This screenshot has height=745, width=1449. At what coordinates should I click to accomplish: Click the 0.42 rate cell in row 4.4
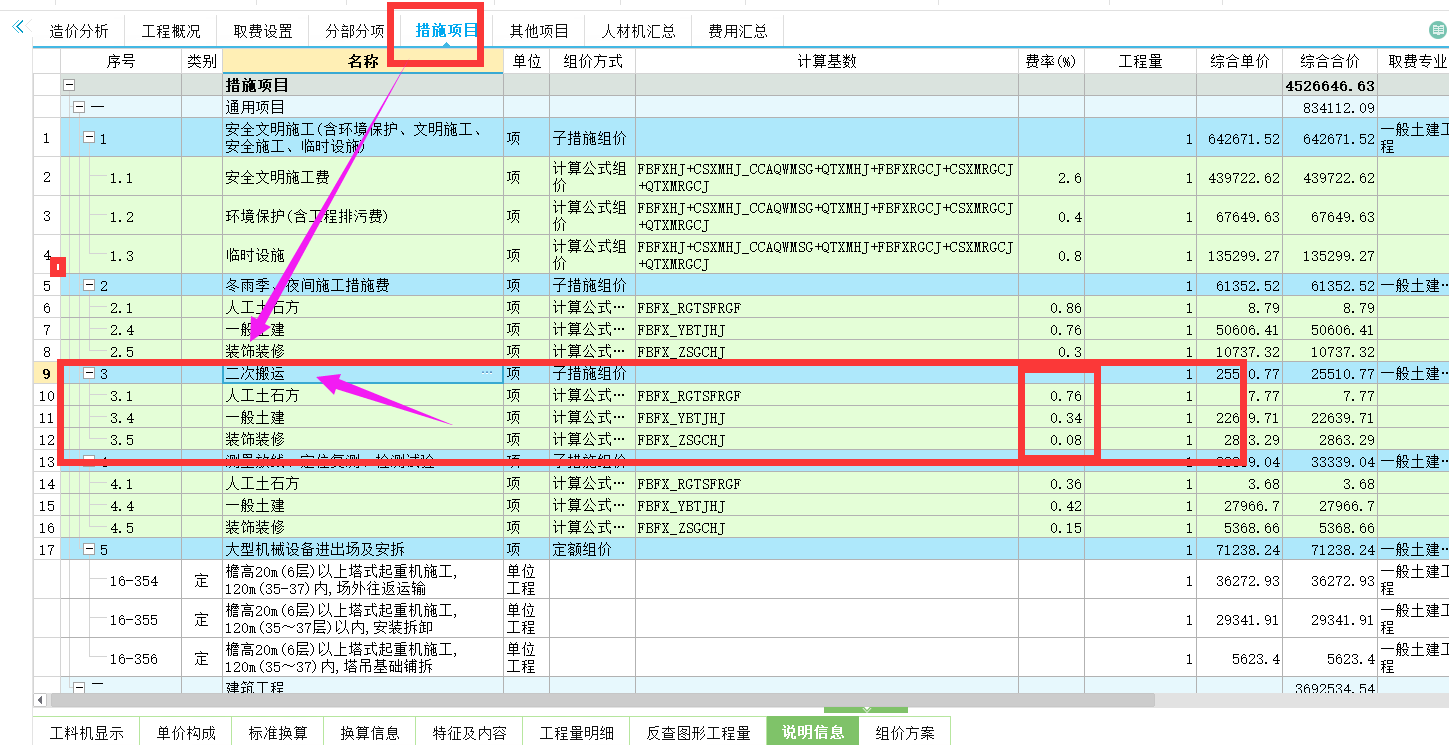(1052, 505)
